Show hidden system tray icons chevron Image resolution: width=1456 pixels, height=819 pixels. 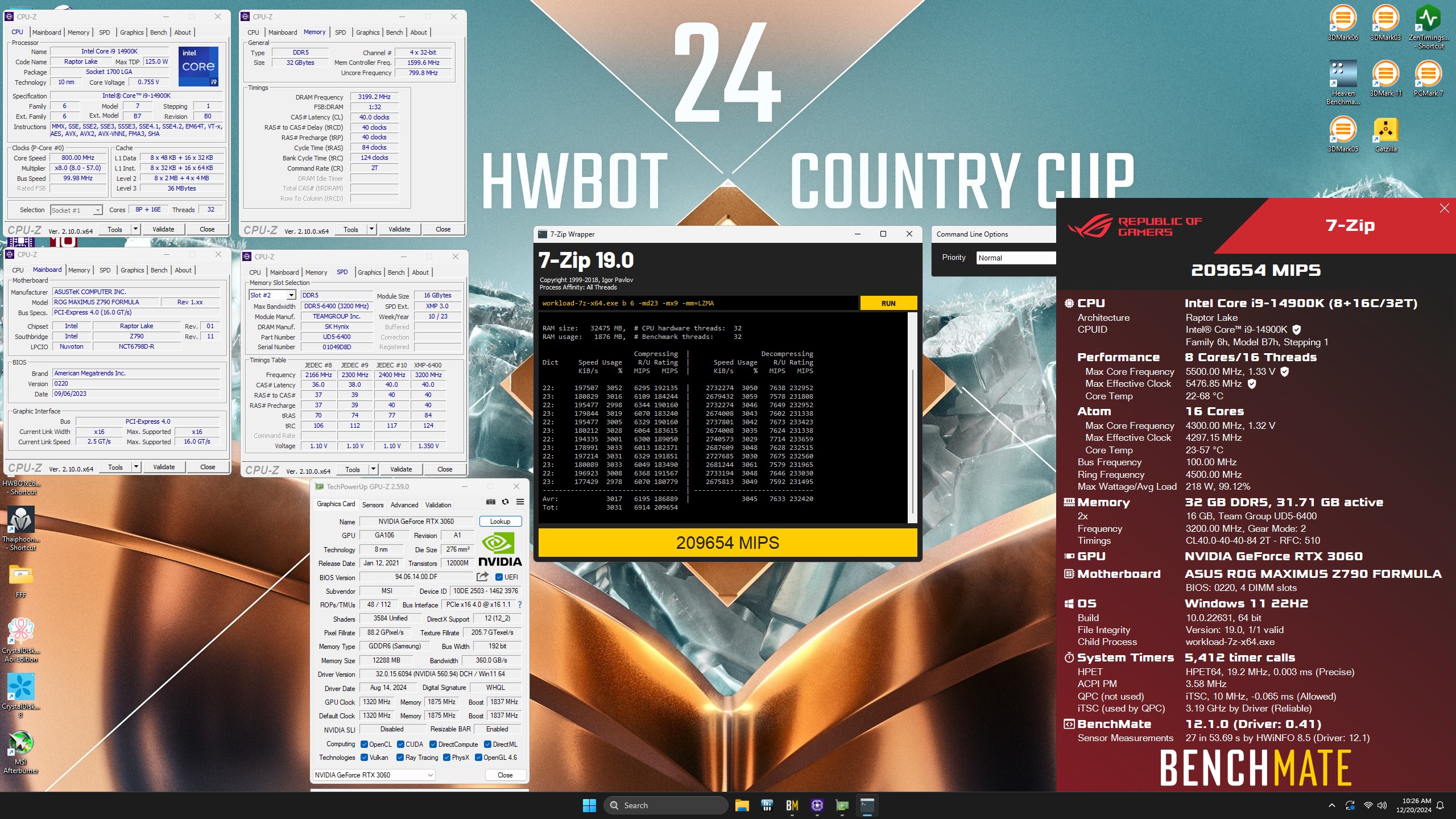pyautogui.click(x=1331, y=805)
